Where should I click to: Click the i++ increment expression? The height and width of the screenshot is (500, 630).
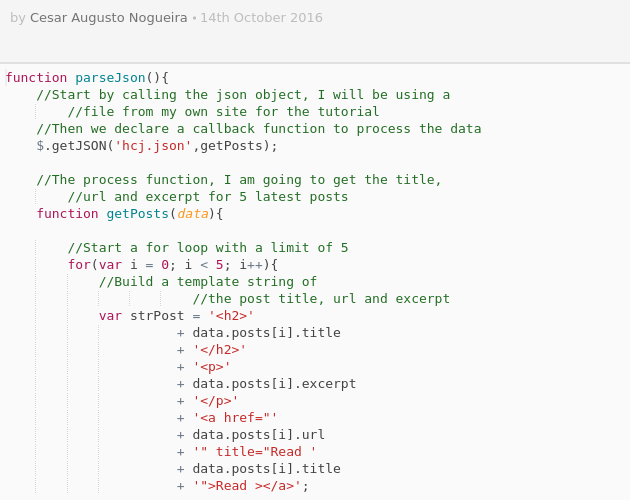point(251,264)
